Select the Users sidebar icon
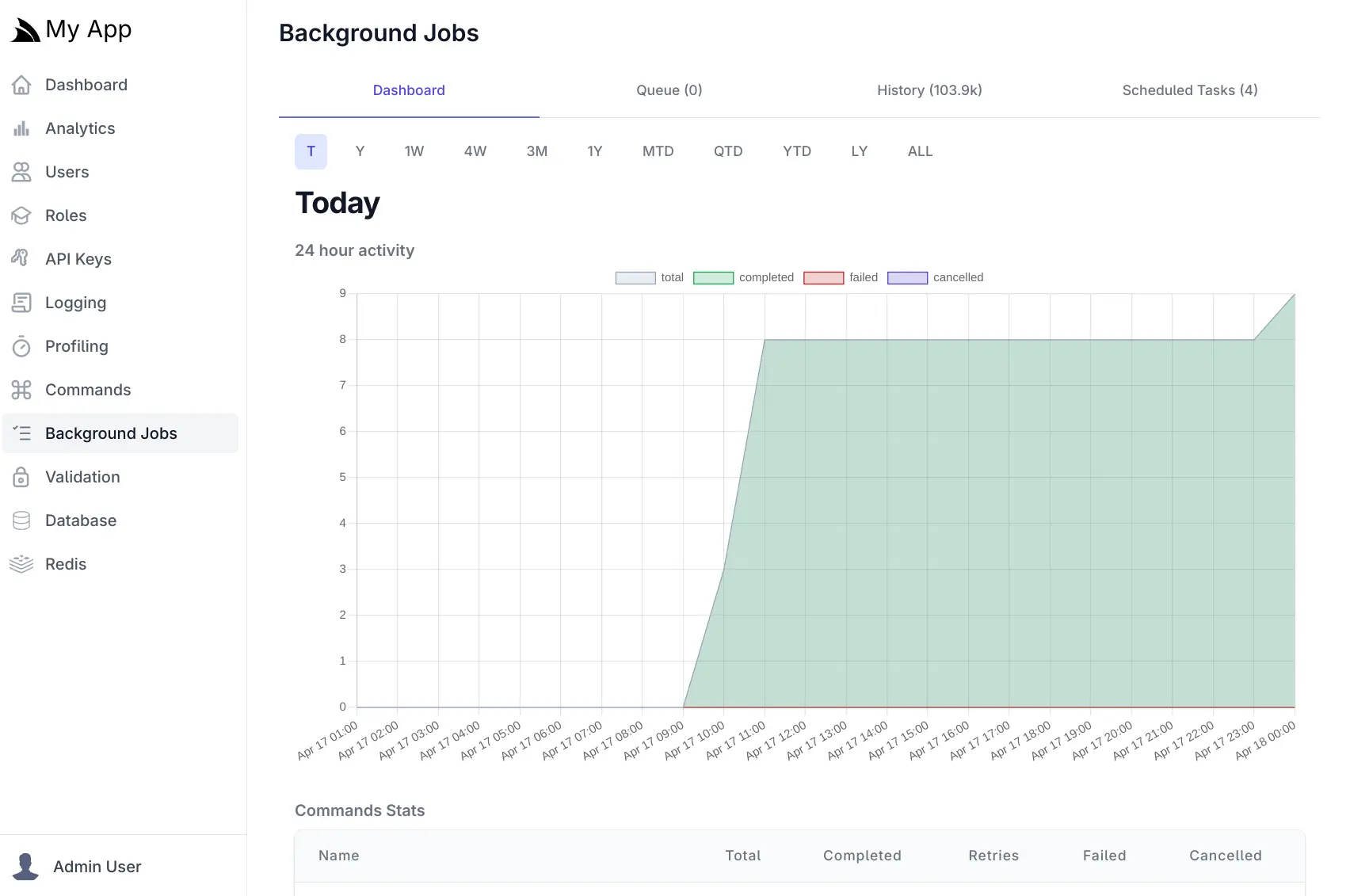The width and height of the screenshot is (1350, 896). (21, 172)
